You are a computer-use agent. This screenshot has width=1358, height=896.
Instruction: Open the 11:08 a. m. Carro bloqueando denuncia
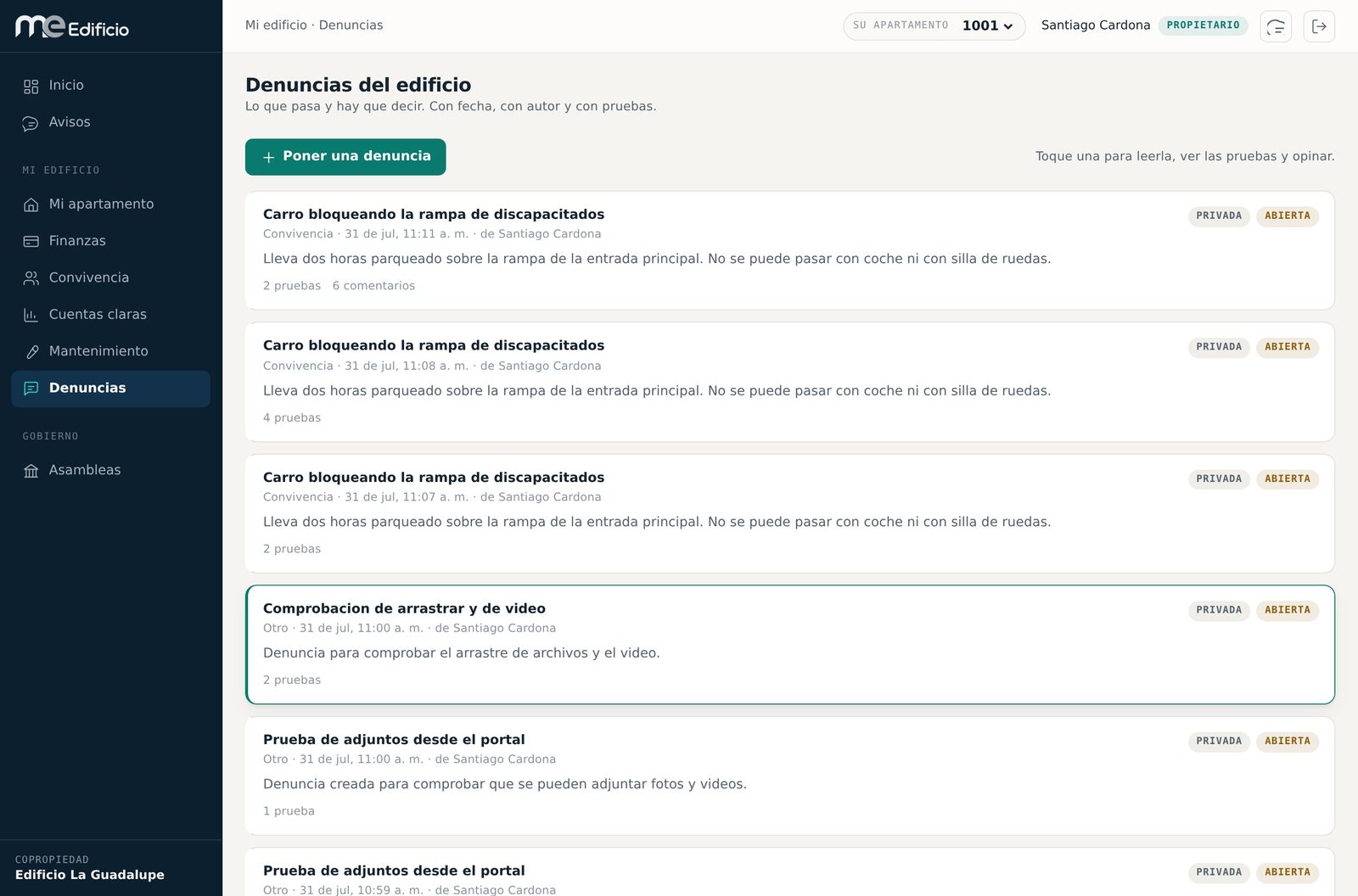(x=789, y=382)
